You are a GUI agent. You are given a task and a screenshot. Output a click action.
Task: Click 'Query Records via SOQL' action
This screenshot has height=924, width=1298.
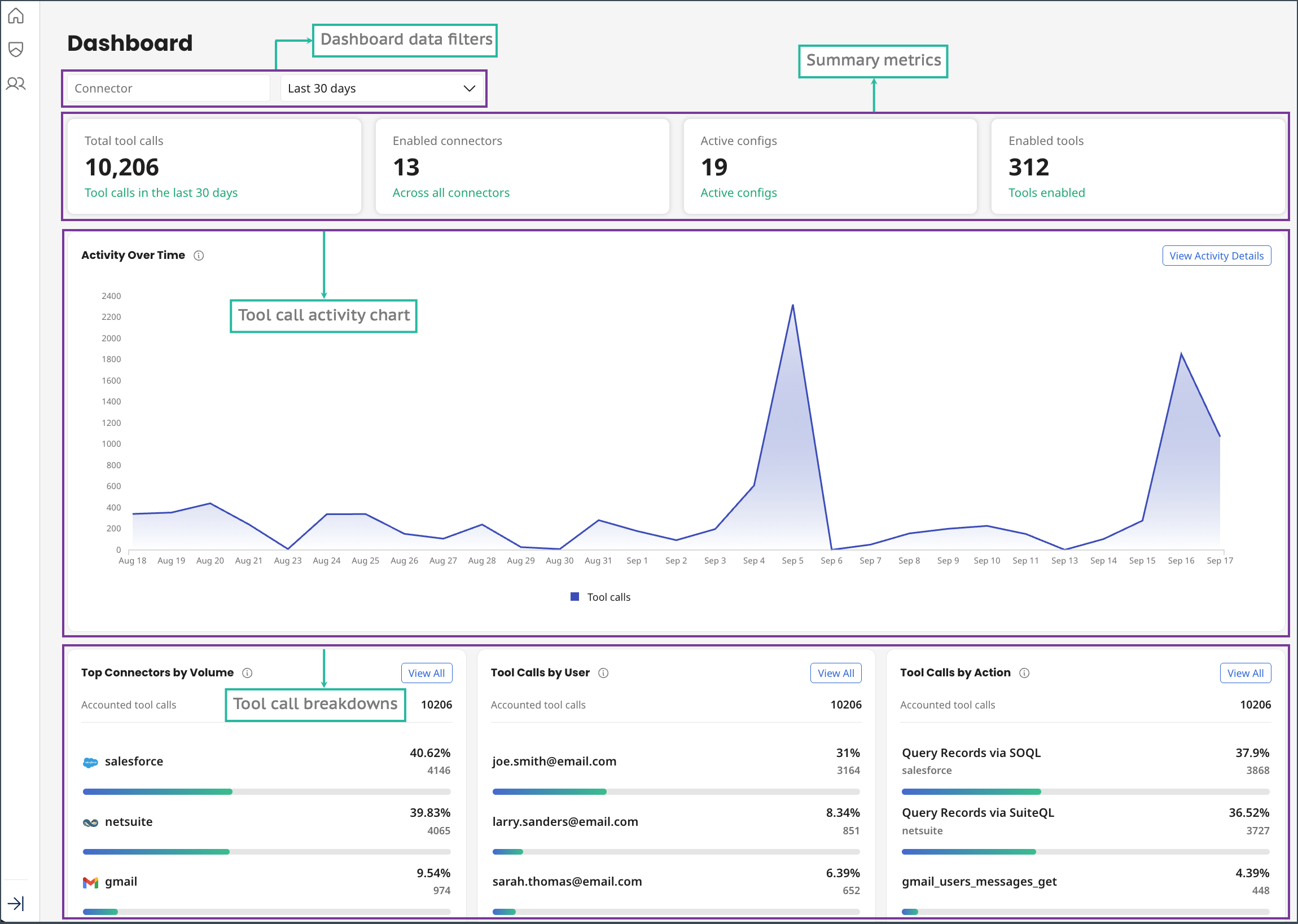[x=971, y=753]
